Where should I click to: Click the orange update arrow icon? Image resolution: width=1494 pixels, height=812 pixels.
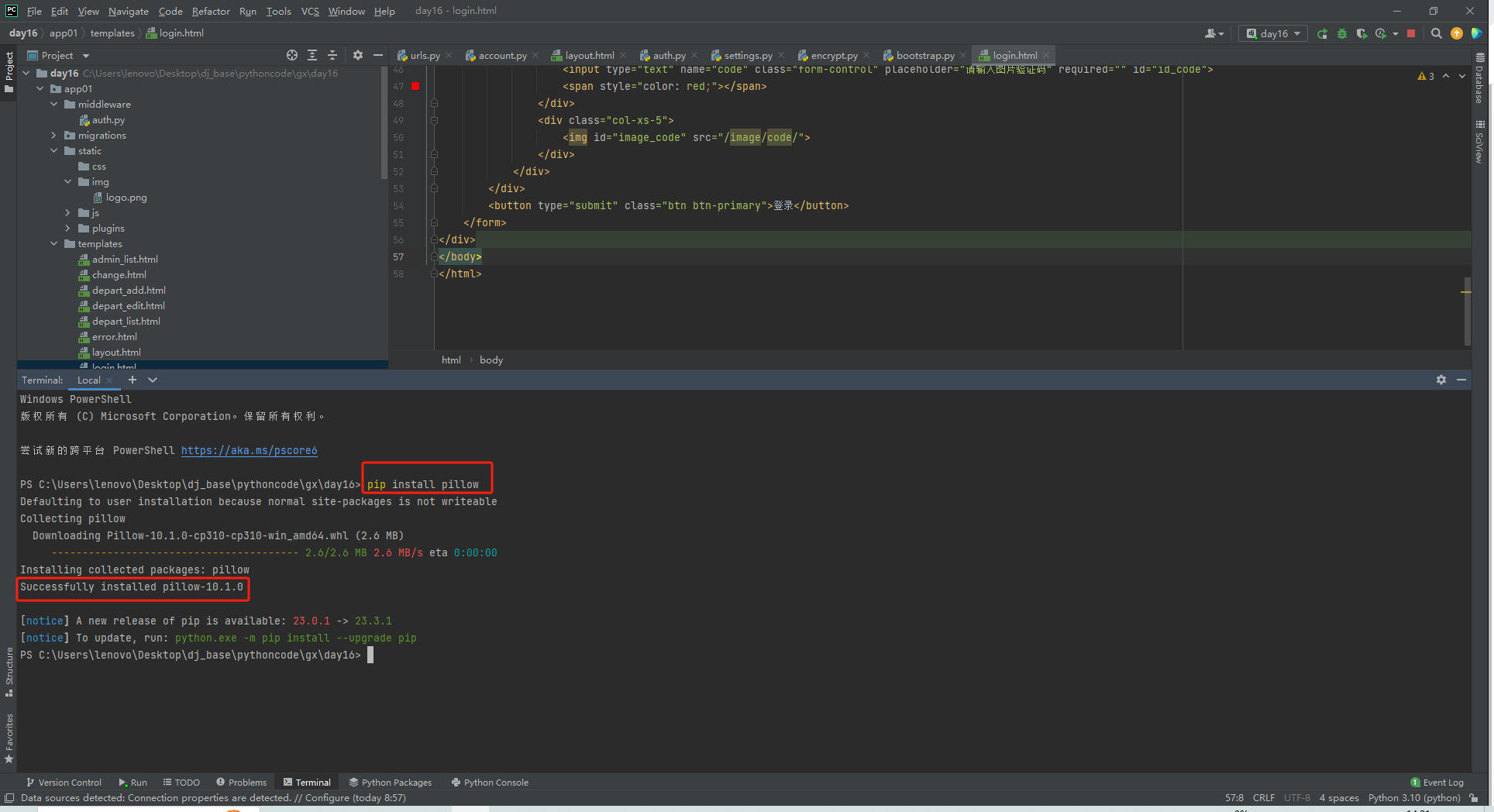click(x=1457, y=33)
